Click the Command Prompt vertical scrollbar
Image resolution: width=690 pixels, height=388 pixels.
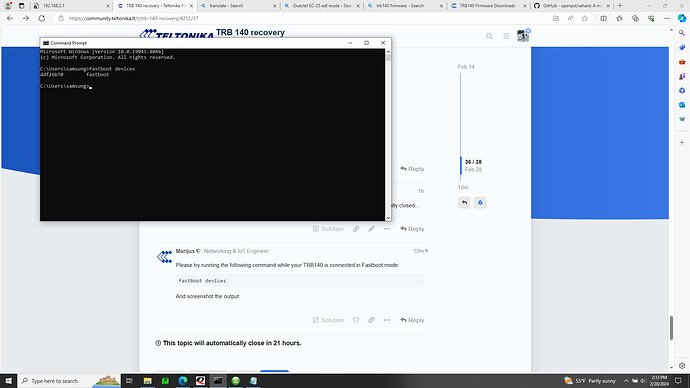388,135
